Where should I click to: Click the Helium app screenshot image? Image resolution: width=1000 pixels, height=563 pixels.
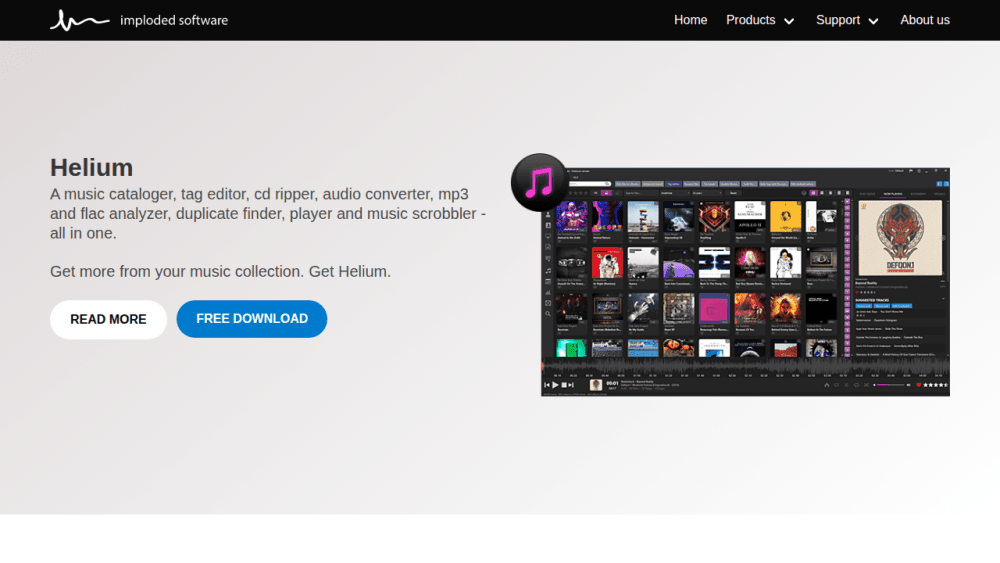745,282
